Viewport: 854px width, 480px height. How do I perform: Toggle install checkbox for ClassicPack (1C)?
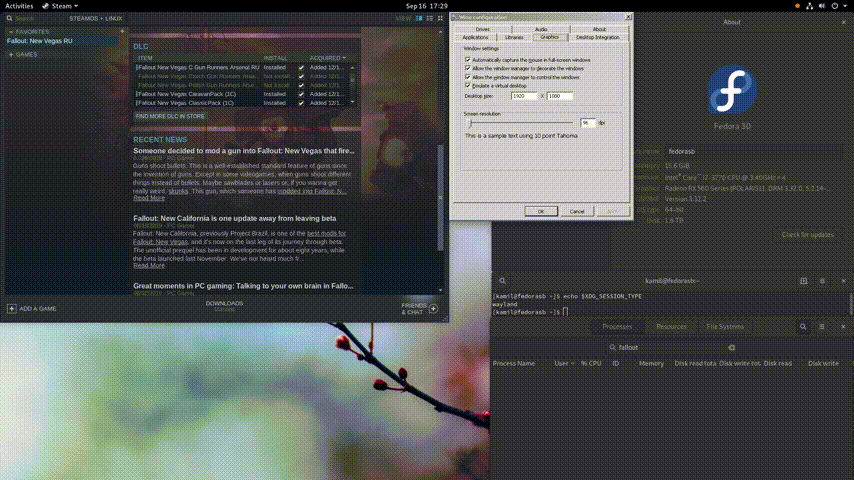301,102
